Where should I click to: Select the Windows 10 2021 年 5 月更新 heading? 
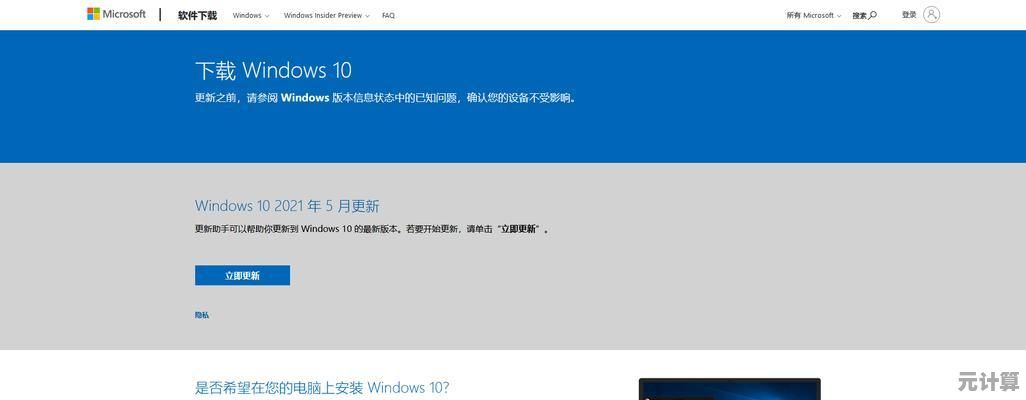pos(287,206)
